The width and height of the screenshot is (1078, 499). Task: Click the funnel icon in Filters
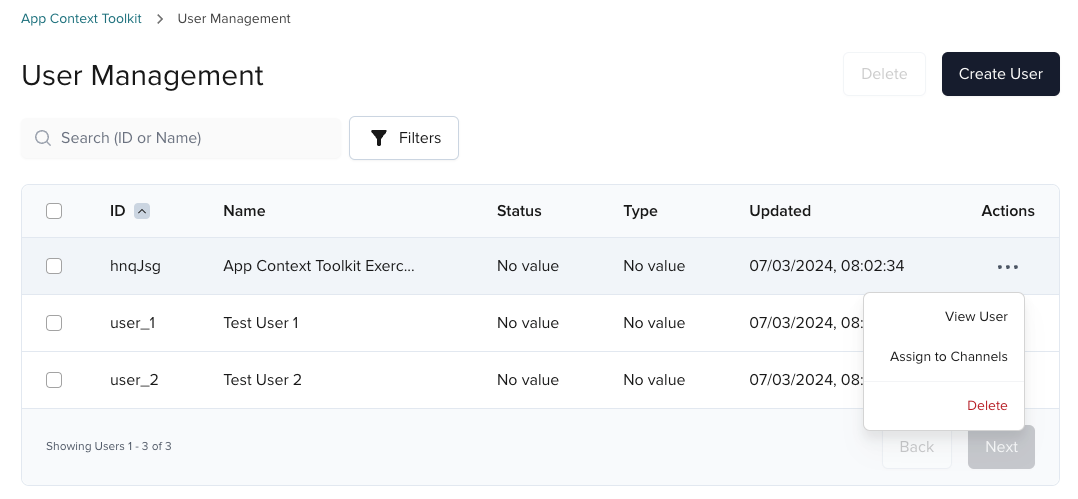pyautogui.click(x=379, y=138)
